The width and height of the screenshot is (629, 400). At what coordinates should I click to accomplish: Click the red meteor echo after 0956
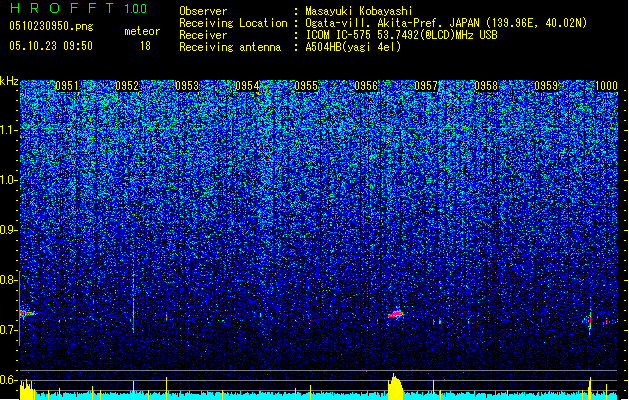pos(396,314)
